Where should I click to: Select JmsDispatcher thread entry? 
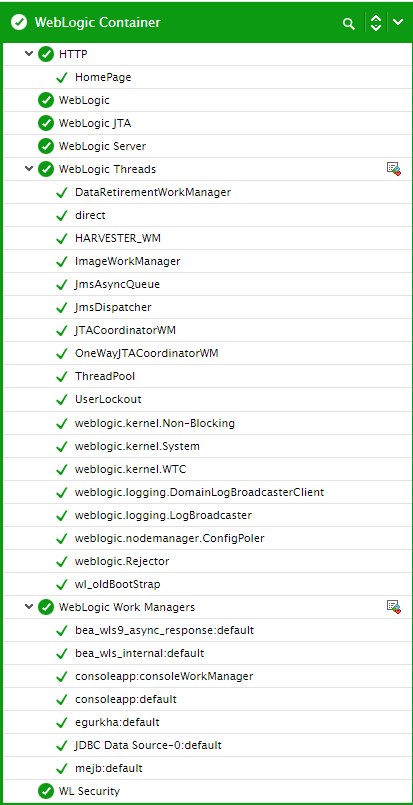113,308
